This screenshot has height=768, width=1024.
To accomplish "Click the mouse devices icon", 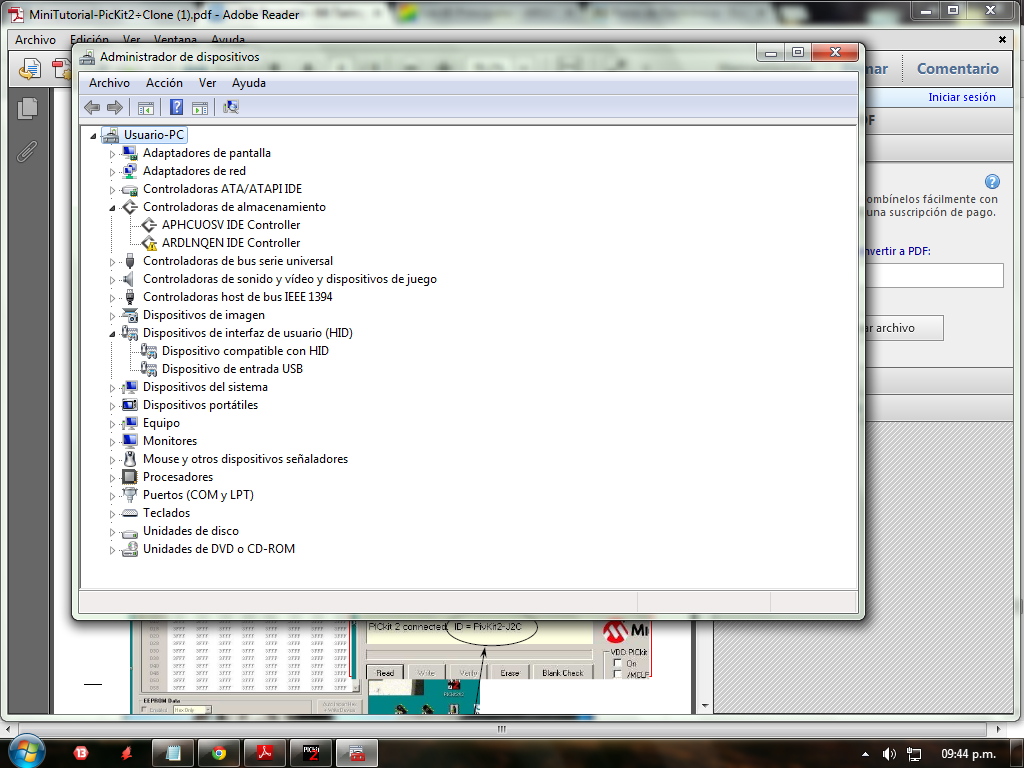I will pyautogui.click(x=130, y=459).
